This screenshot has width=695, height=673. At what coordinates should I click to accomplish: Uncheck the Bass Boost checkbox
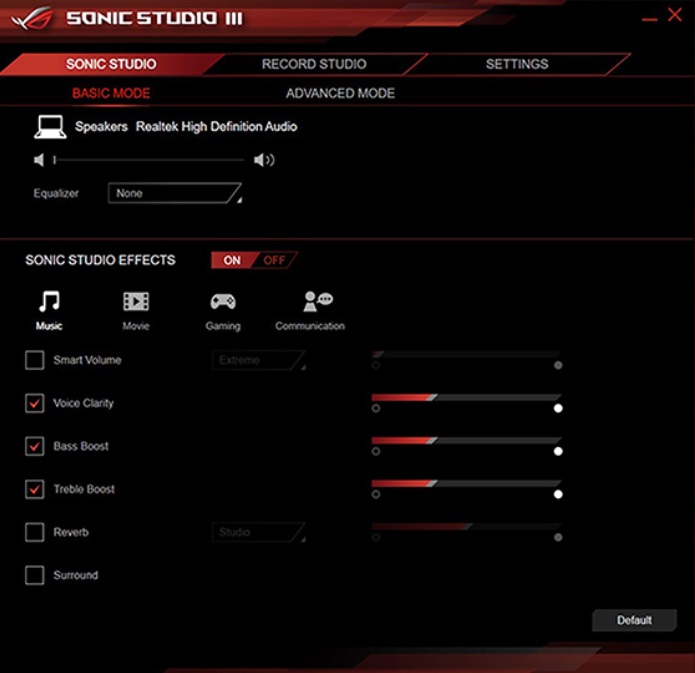click(35, 446)
